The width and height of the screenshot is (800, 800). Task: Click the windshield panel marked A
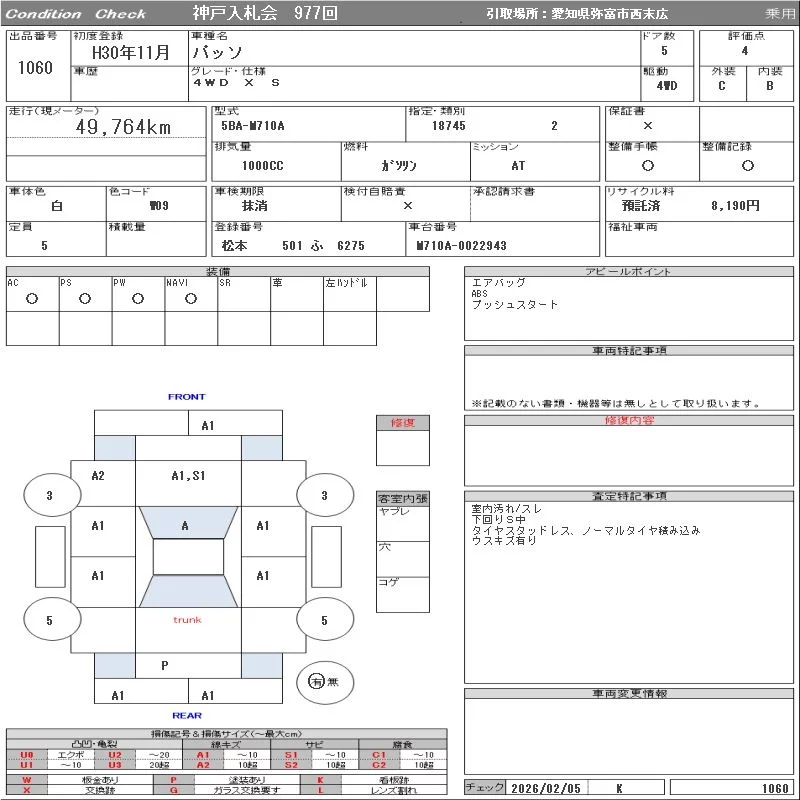(185, 525)
